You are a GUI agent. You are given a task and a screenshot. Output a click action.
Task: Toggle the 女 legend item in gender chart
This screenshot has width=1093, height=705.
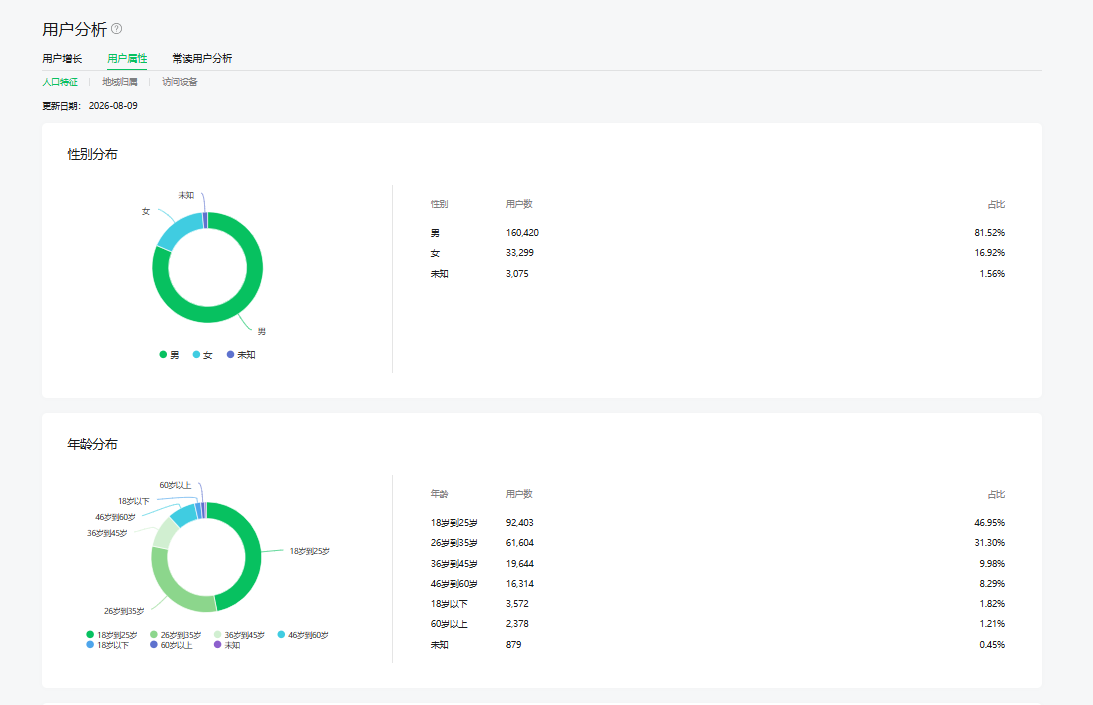click(202, 355)
